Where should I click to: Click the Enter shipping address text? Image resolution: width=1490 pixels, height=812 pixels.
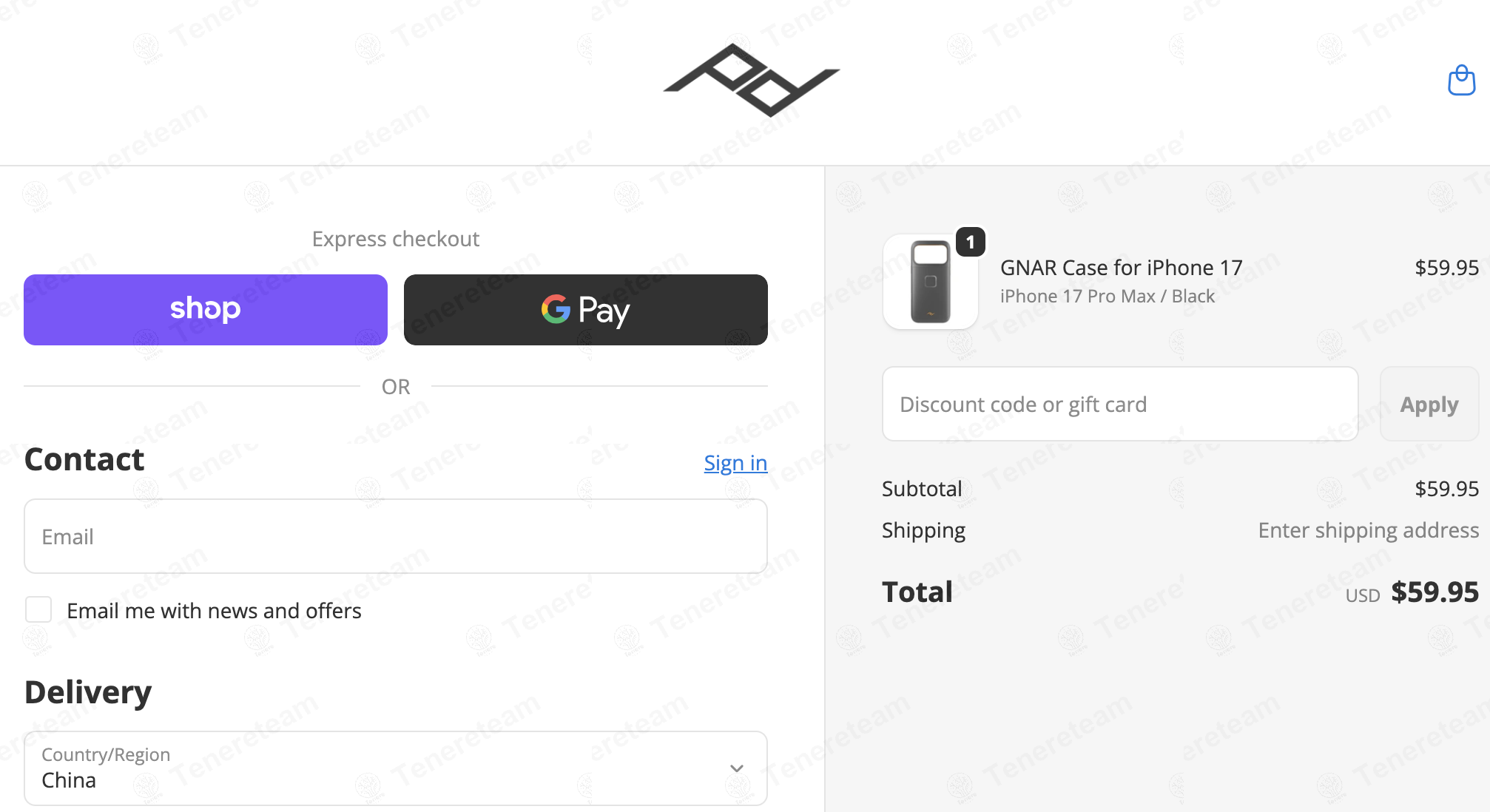(1368, 530)
